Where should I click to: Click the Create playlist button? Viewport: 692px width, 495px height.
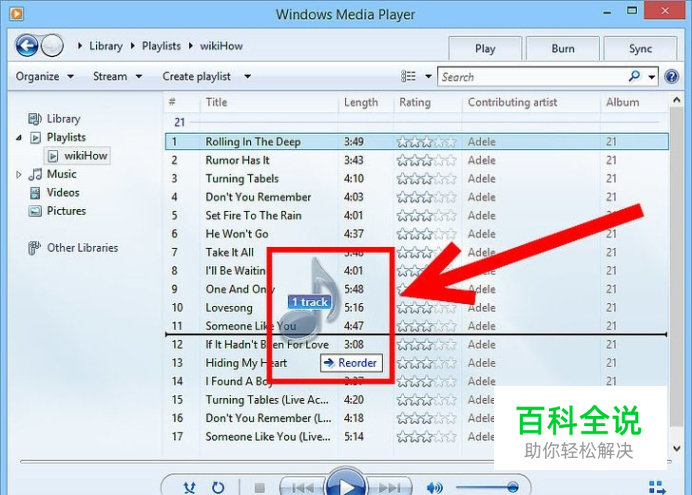[196, 76]
